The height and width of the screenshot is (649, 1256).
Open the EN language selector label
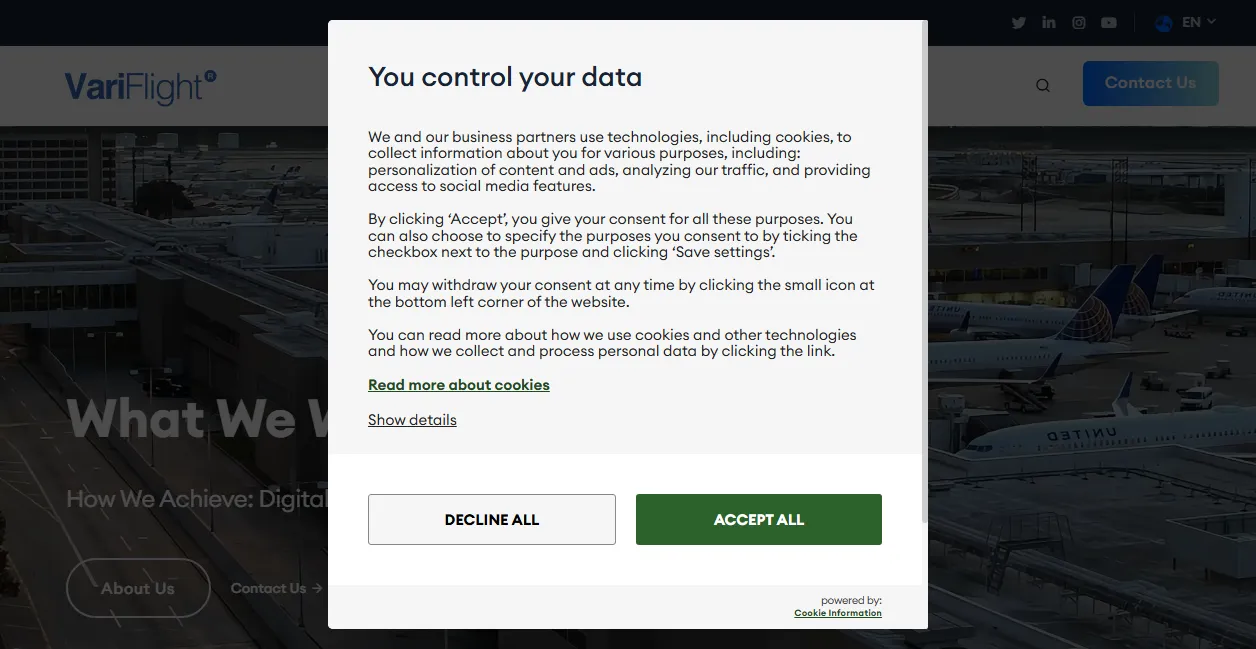(x=1191, y=22)
